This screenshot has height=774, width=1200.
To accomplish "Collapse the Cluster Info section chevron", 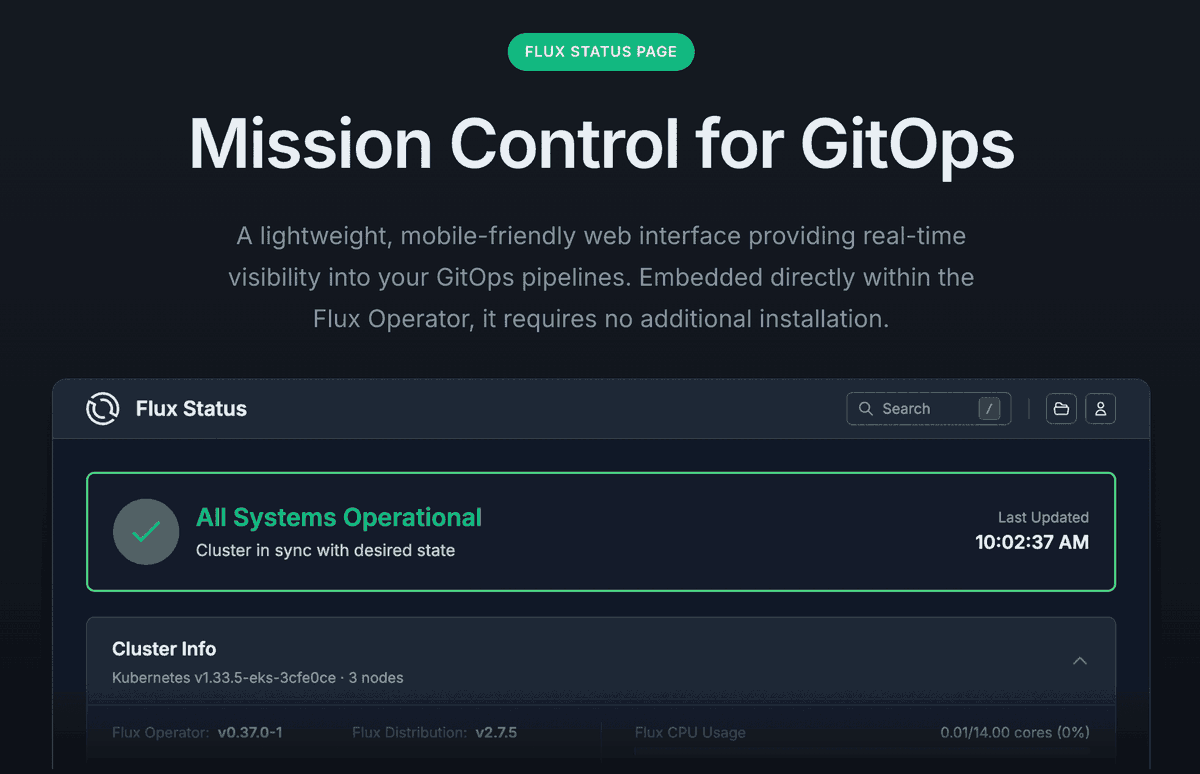I will tap(1080, 661).
